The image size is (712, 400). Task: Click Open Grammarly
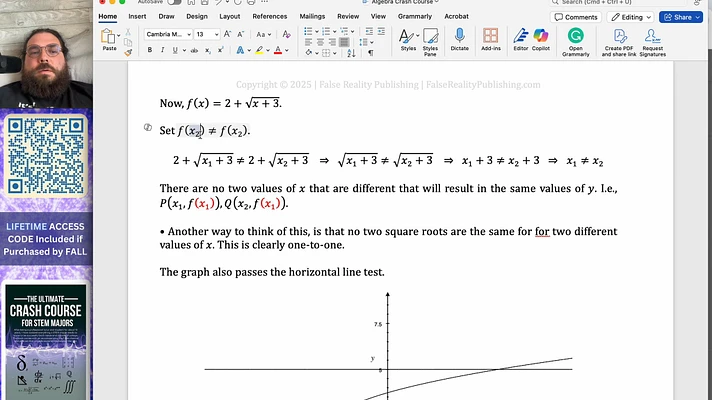[x=575, y=42]
